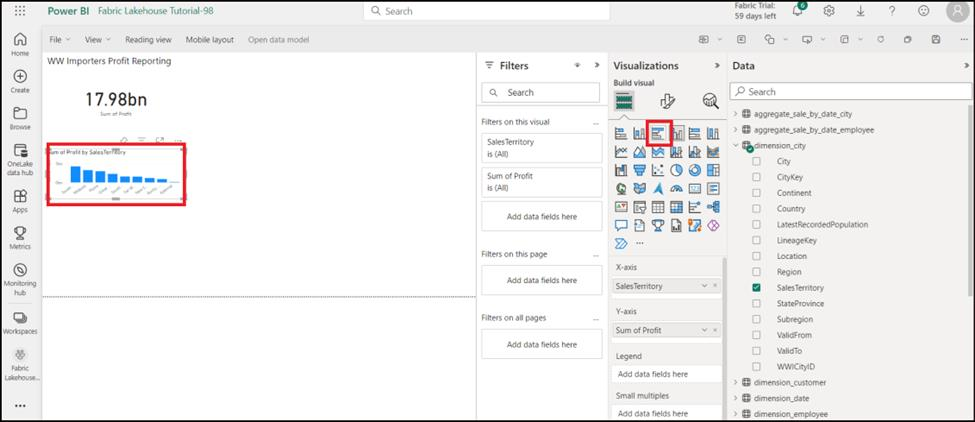Collapse the dimension_city table
This screenshot has width=975, height=422.
point(736,145)
